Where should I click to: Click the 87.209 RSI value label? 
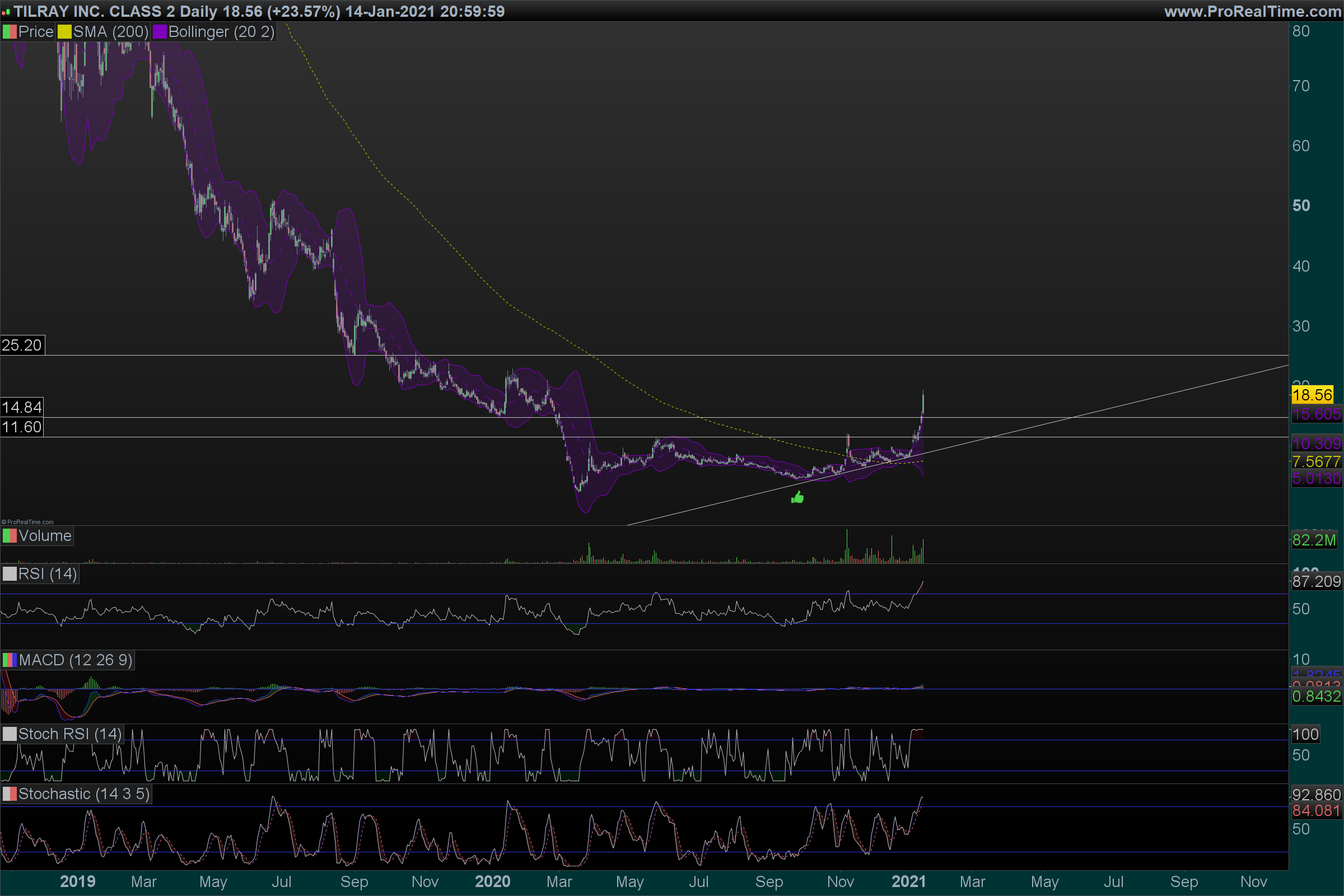tap(1316, 582)
